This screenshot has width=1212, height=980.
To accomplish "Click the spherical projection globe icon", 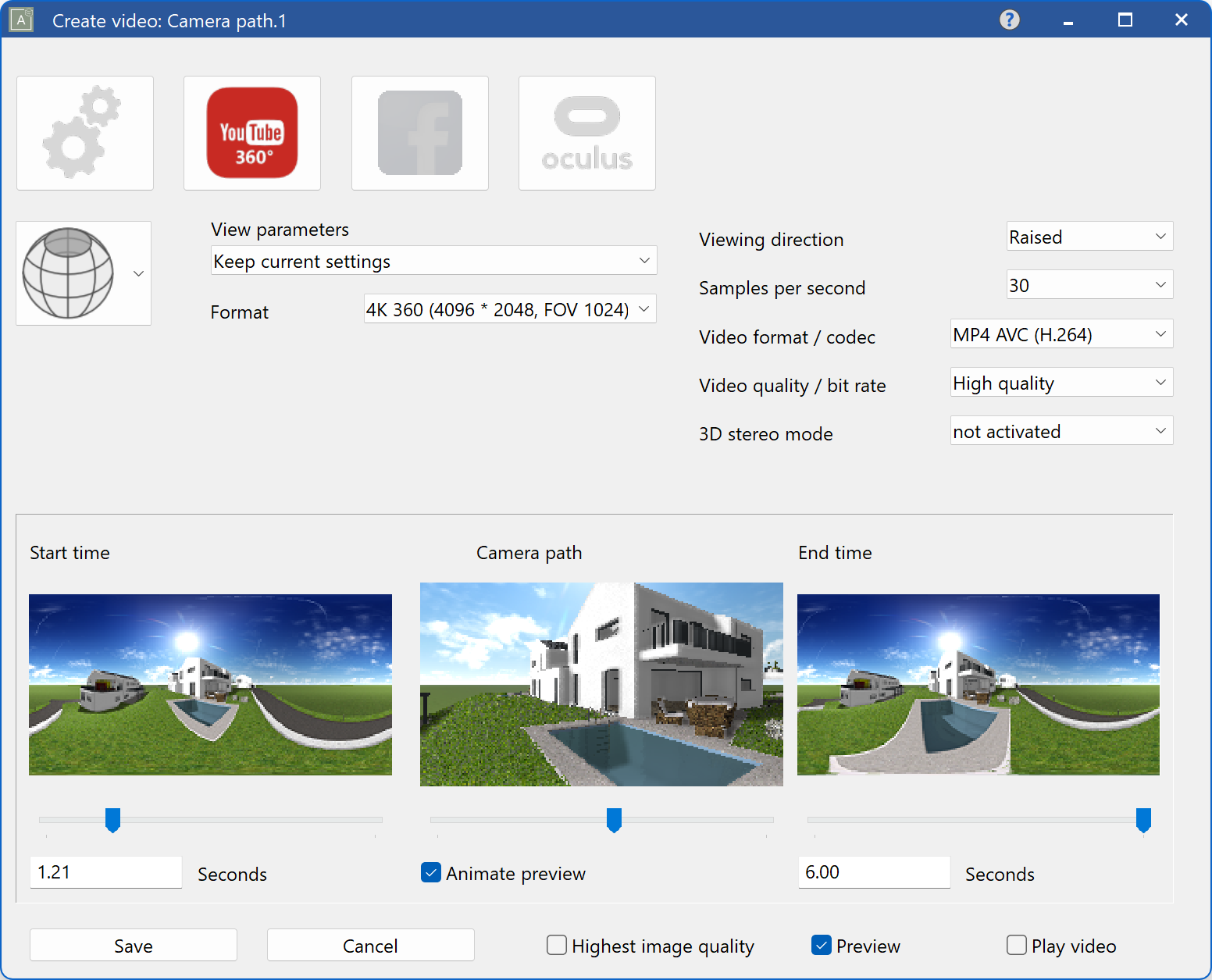I will 70,273.
